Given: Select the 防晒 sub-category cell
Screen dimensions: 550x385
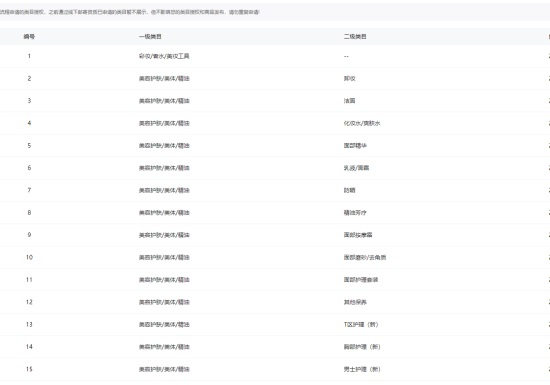Looking at the screenshot, I should 349,190.
